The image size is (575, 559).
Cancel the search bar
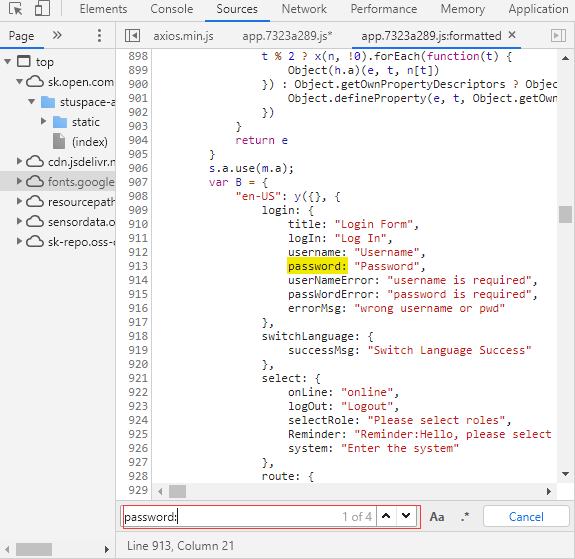coord(526,517)
